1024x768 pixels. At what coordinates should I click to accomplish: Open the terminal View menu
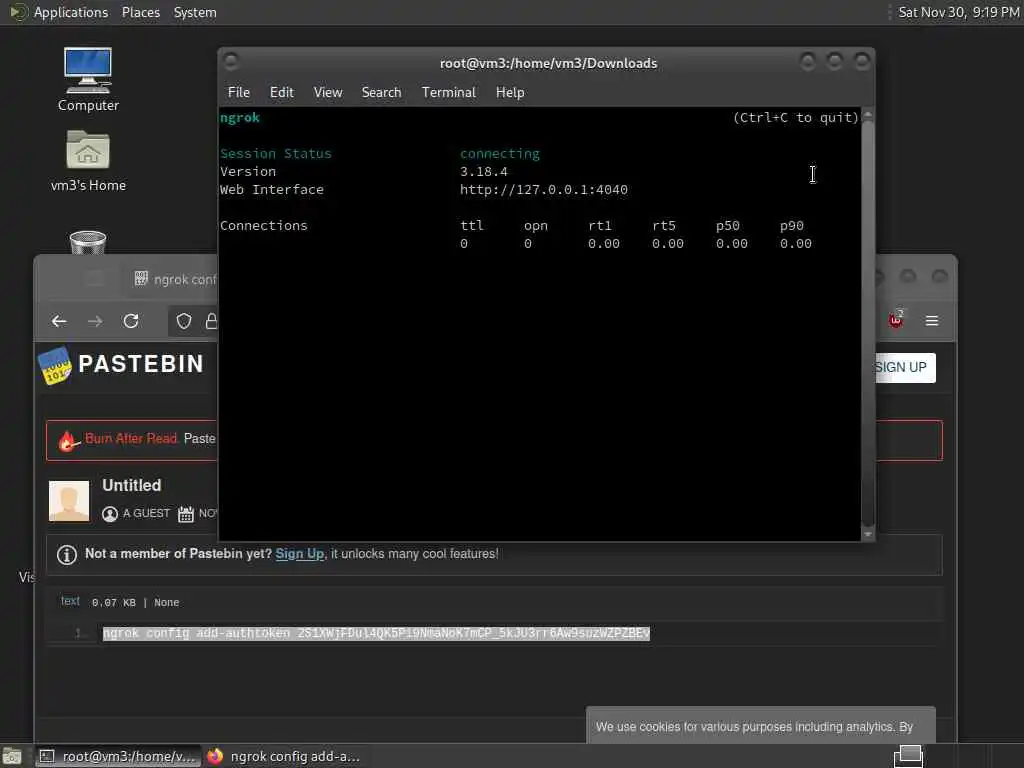[328, 92]
